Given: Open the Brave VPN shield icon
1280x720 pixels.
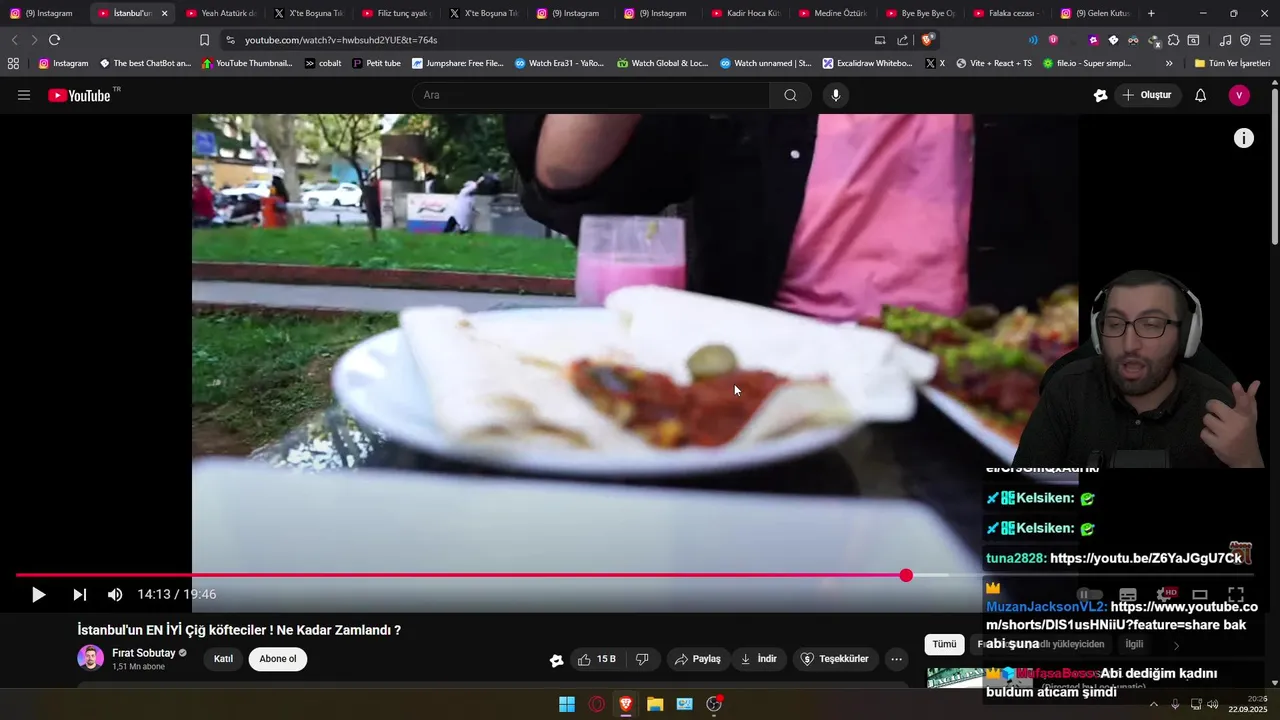Looking at the screenshot, I should (1245, 40).
